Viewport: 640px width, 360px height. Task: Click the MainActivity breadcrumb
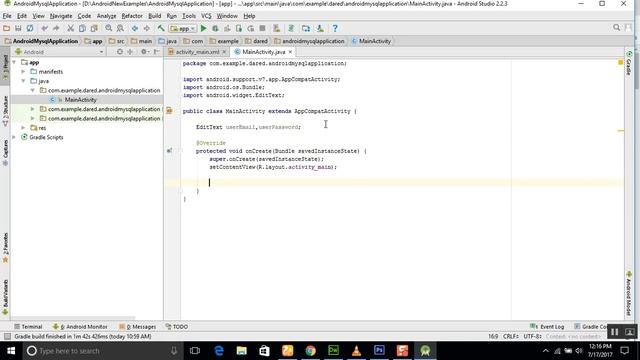tap(371, 41)
